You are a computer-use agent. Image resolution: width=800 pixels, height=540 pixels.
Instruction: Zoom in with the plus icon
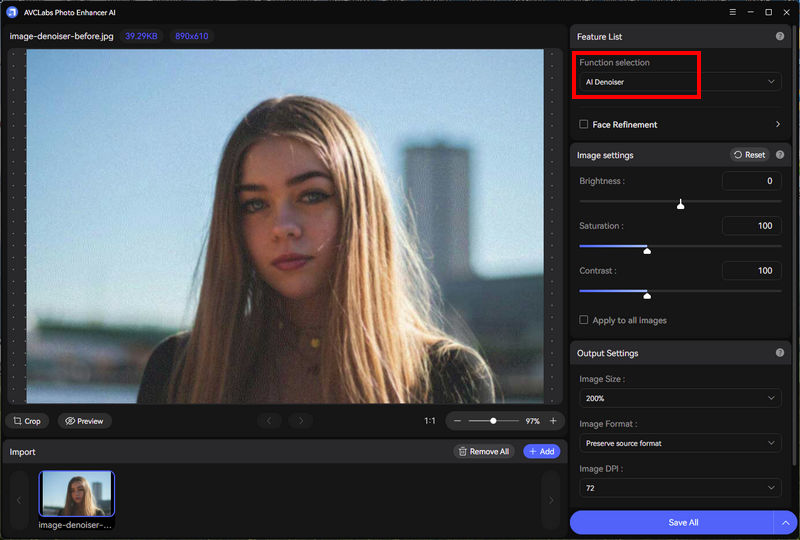553,421
